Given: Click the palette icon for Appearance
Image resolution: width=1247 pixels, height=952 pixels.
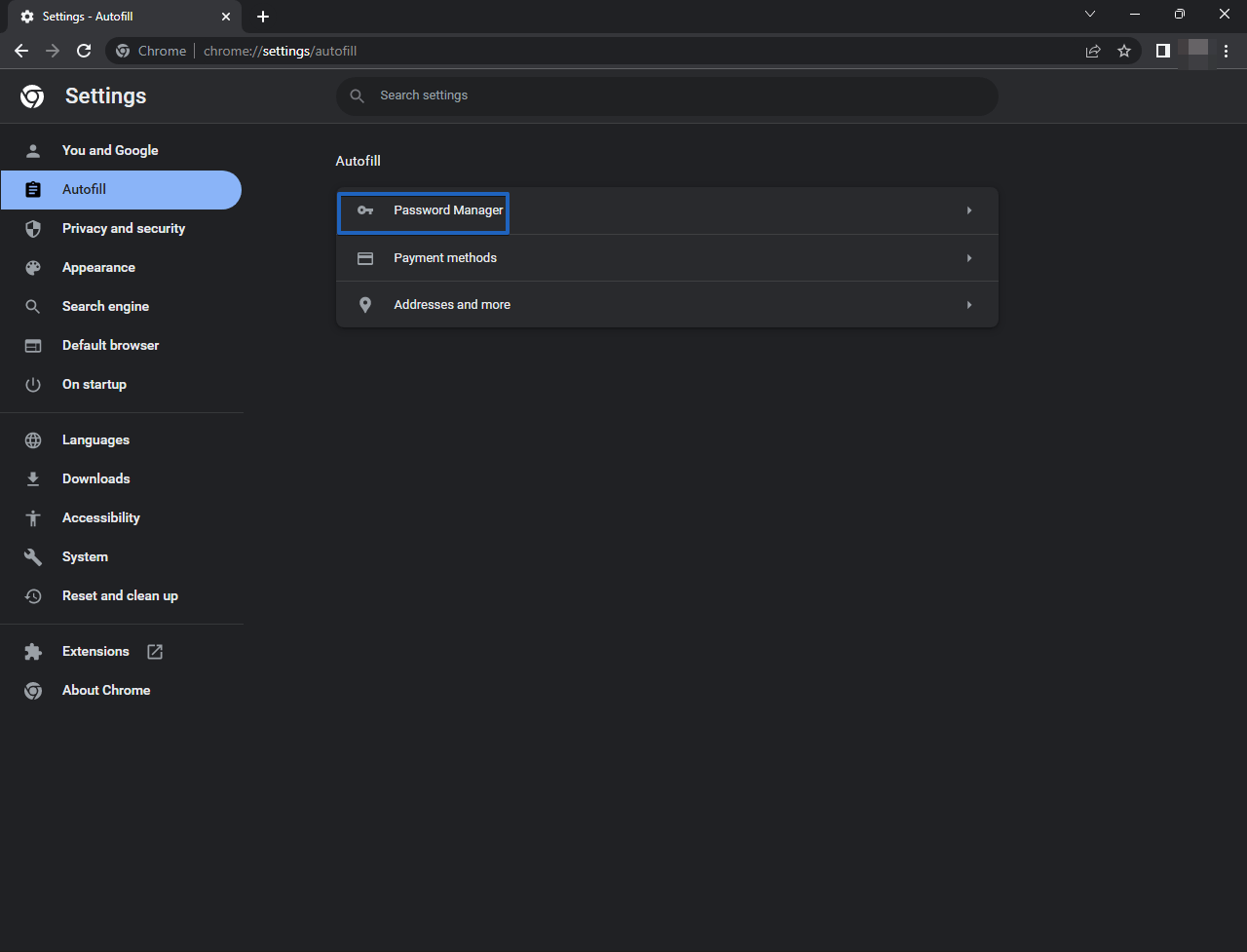Looking at the screenshot, I should 33,268.
